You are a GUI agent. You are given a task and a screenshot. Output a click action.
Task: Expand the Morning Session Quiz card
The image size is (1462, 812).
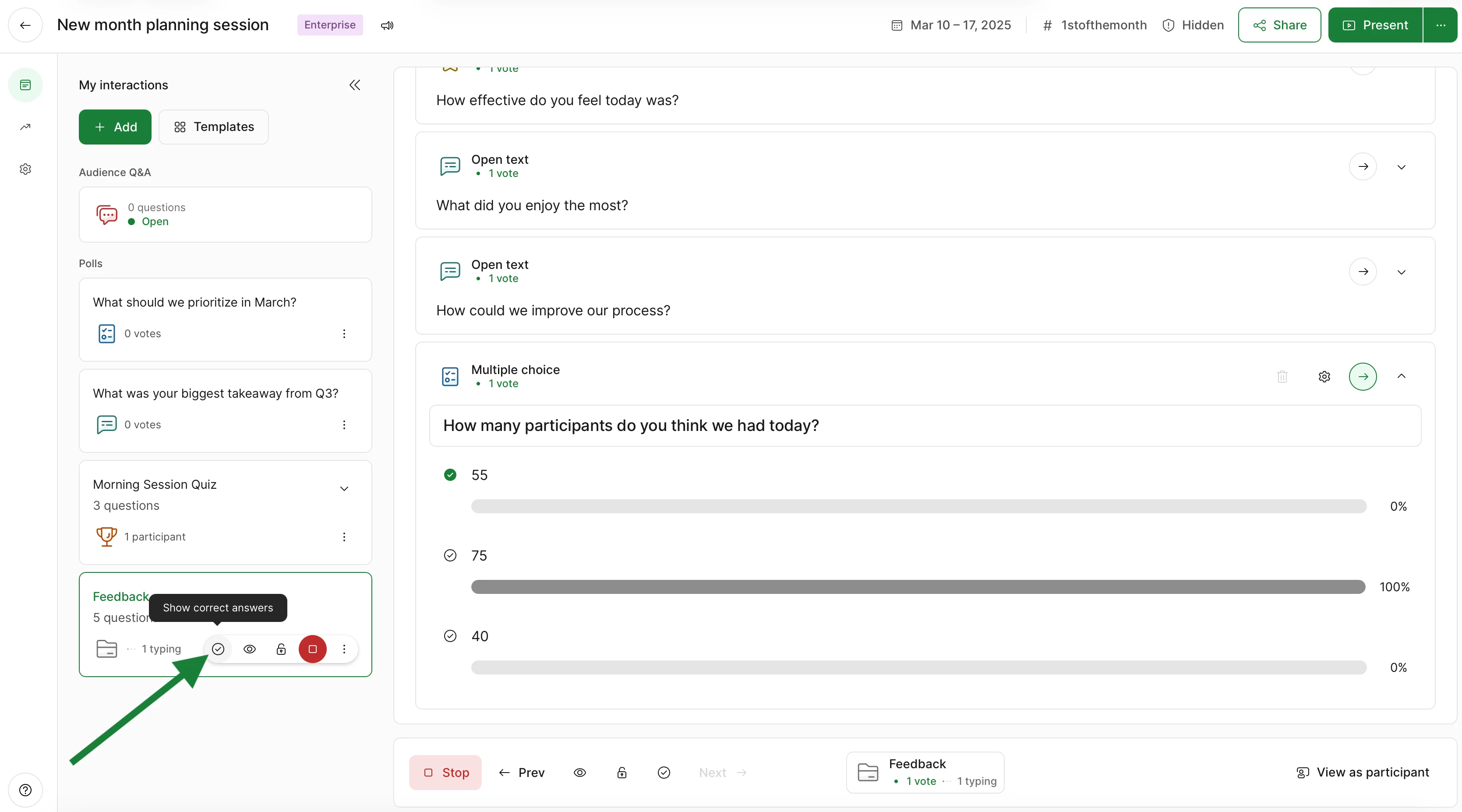344,489
